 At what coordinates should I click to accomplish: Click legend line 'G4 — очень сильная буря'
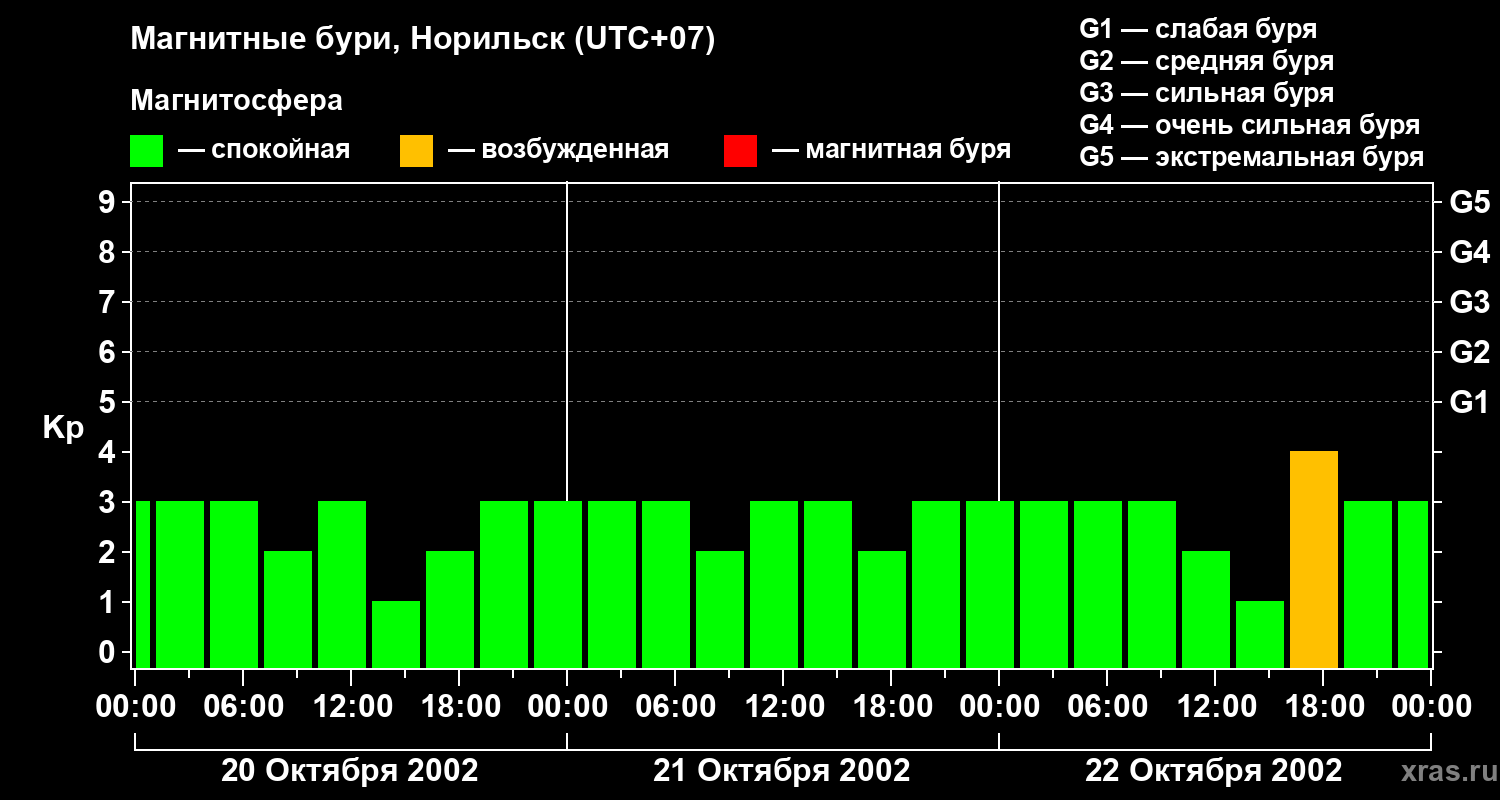[x=1250, y=125]
